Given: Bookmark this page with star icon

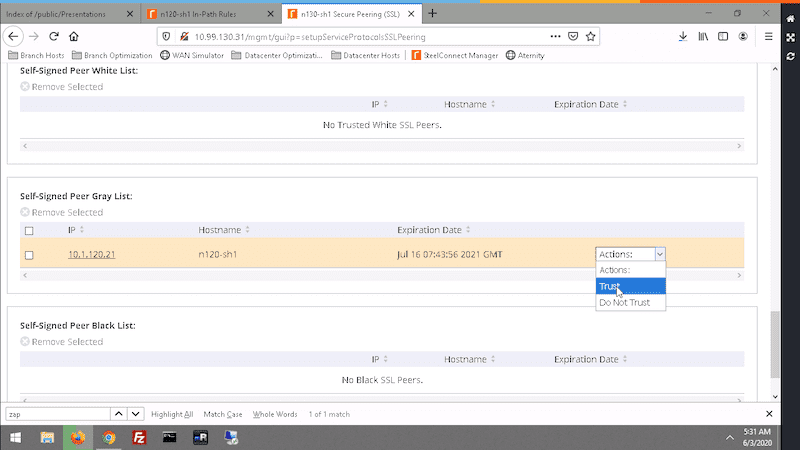Looking at the screenshot, I should click(591, 36).
